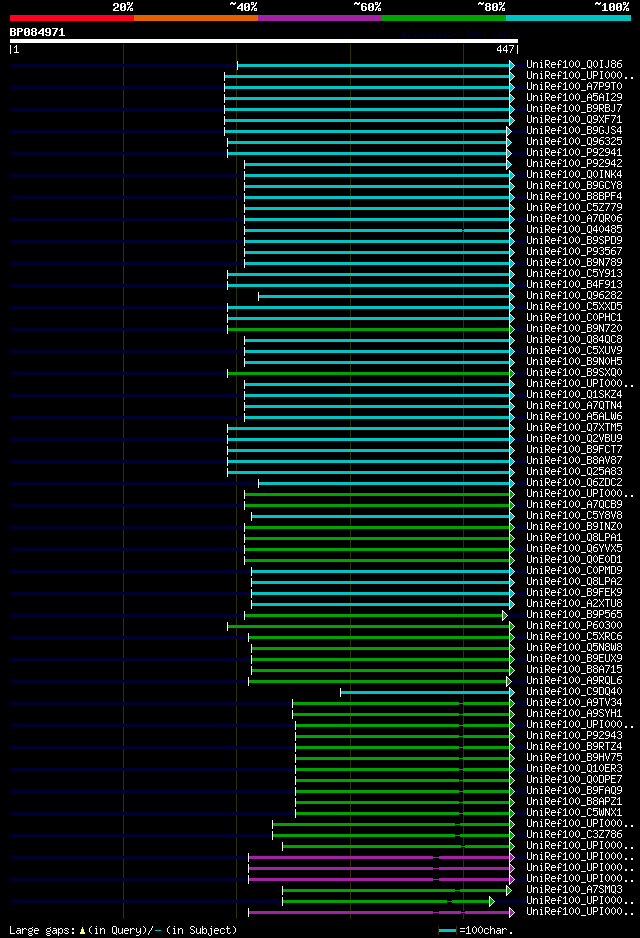The image size is (640, 938).
Task: Open hit UniRef100_Q9XF71
Action: [x=574, y=119]
